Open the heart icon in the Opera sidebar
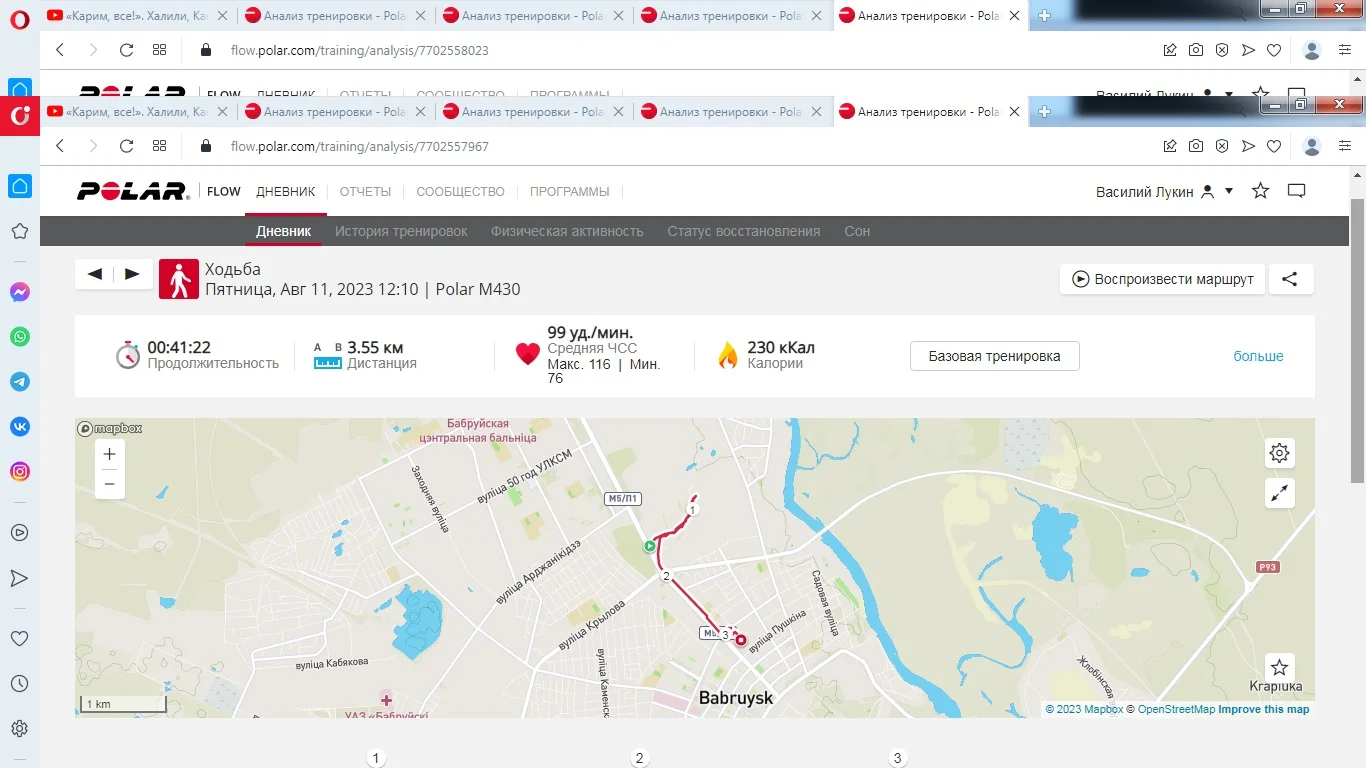Viewport: 1366px width, 768px height. [x=20, y=639]
